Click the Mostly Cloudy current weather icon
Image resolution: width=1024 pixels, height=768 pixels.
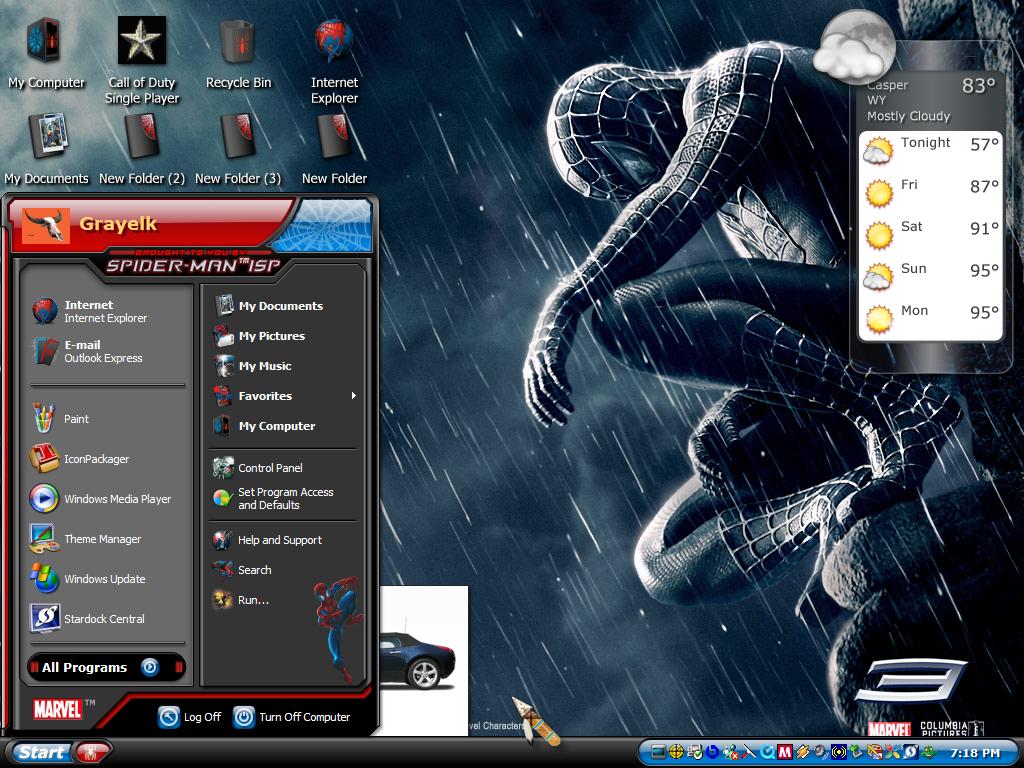coord(854,47)
